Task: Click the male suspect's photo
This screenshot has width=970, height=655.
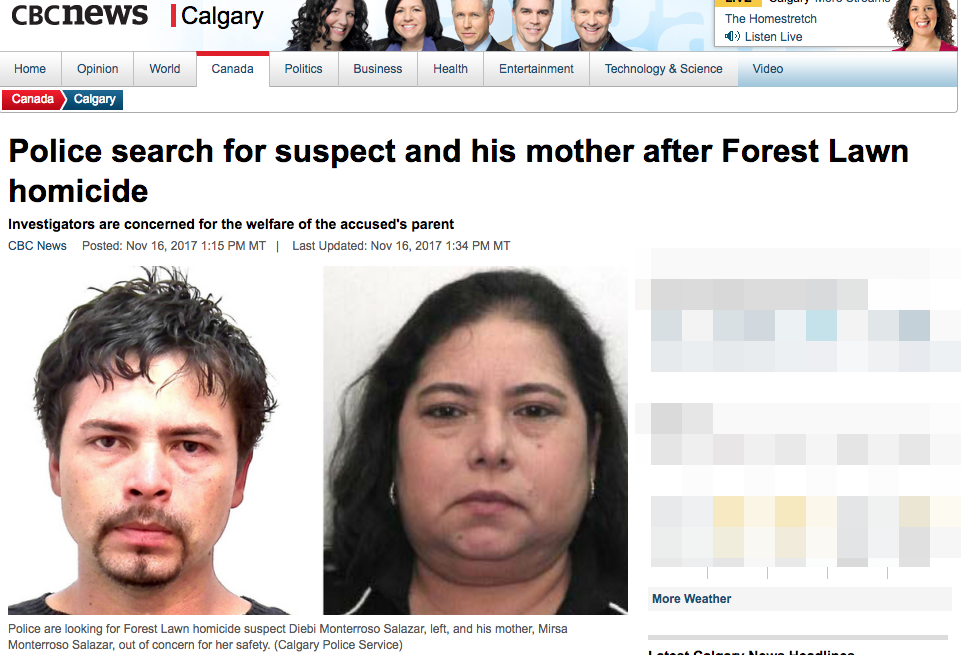Action: coord(148,440)
